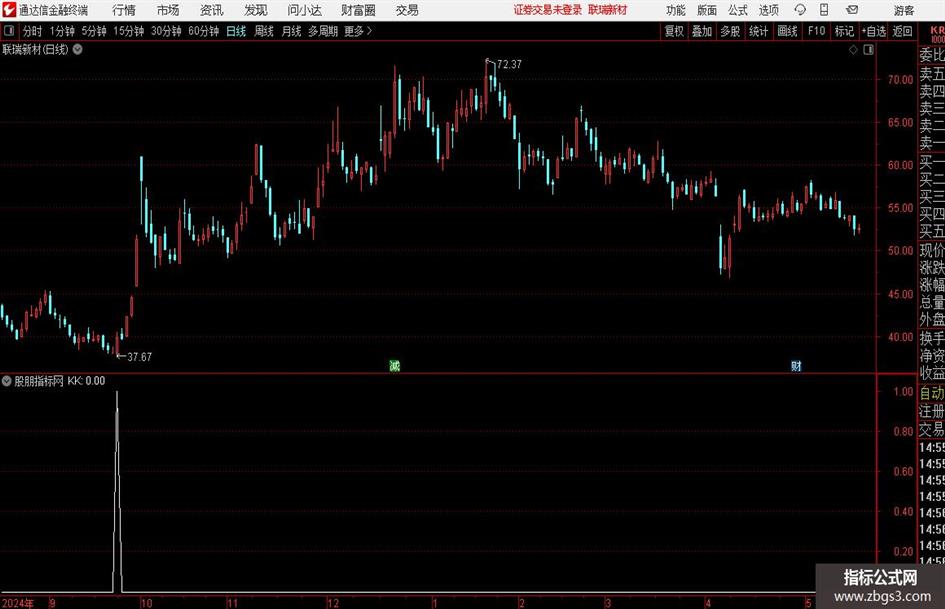Expand the 联瑞新材(日线) chart dropdown

click(78, 49)
